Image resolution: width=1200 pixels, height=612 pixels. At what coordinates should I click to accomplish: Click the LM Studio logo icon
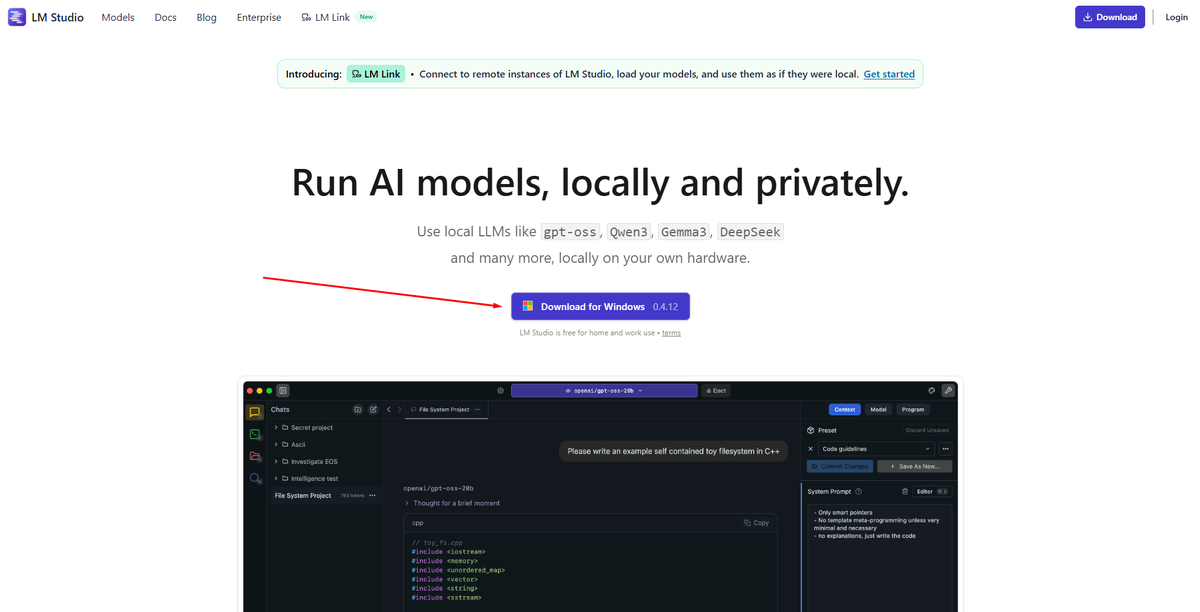pos(17,17)
